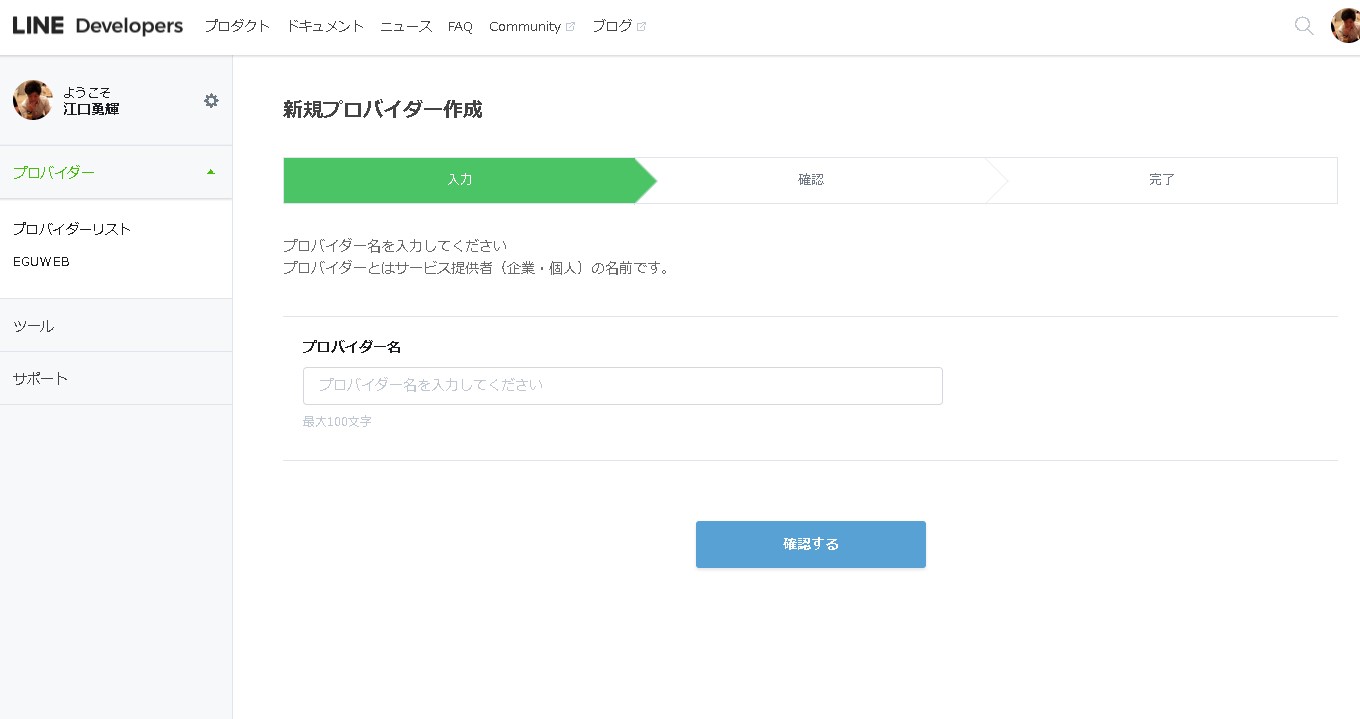
Task: Go to the FAQ page
Action: 459,26
